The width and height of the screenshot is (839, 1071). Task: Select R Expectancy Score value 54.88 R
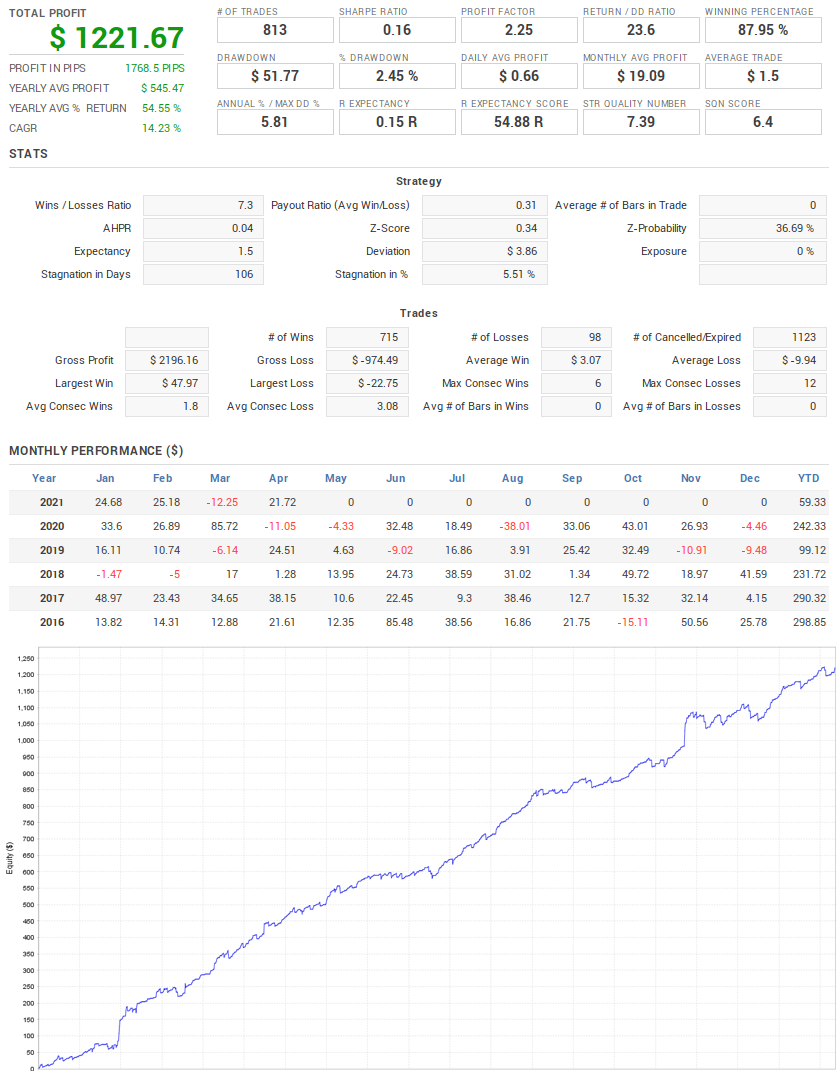(519, 122)
